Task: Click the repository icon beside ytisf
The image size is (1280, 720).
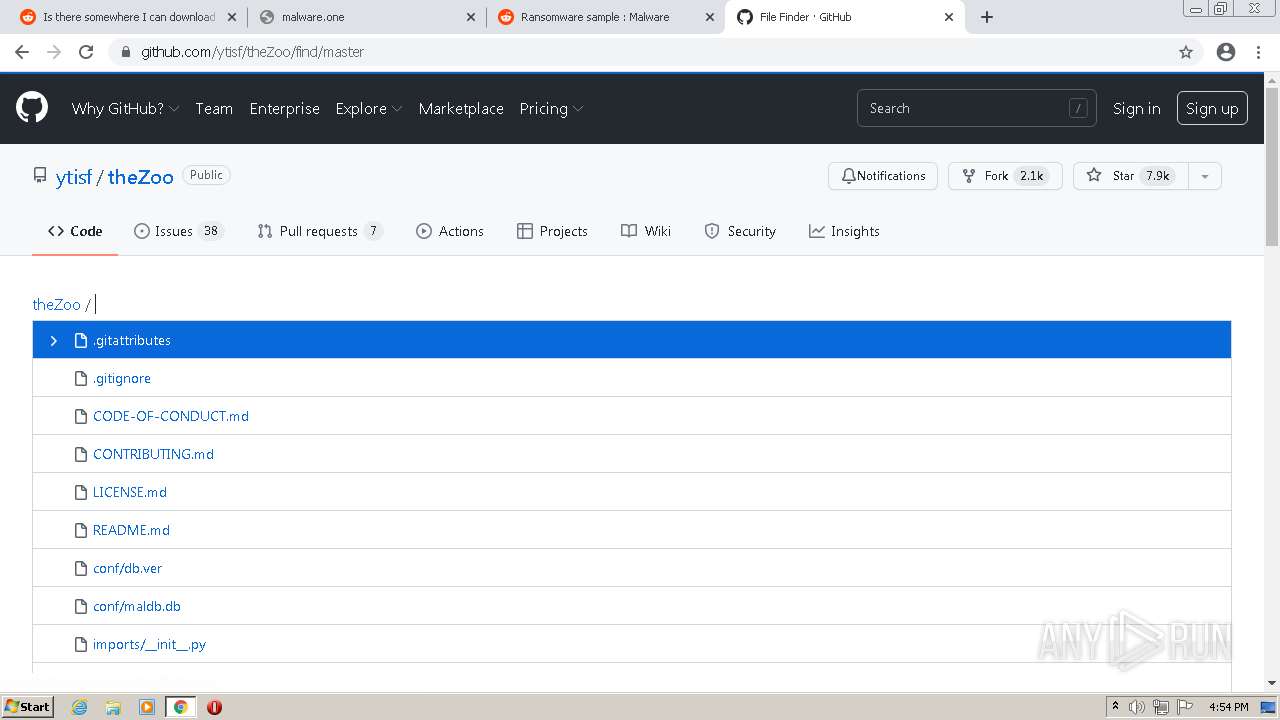Action: click(x=40, y=176)
